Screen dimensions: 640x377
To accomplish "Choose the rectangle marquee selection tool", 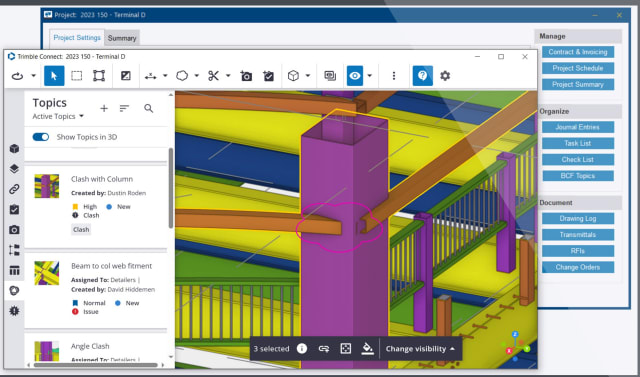I will (x=76, y=76).
